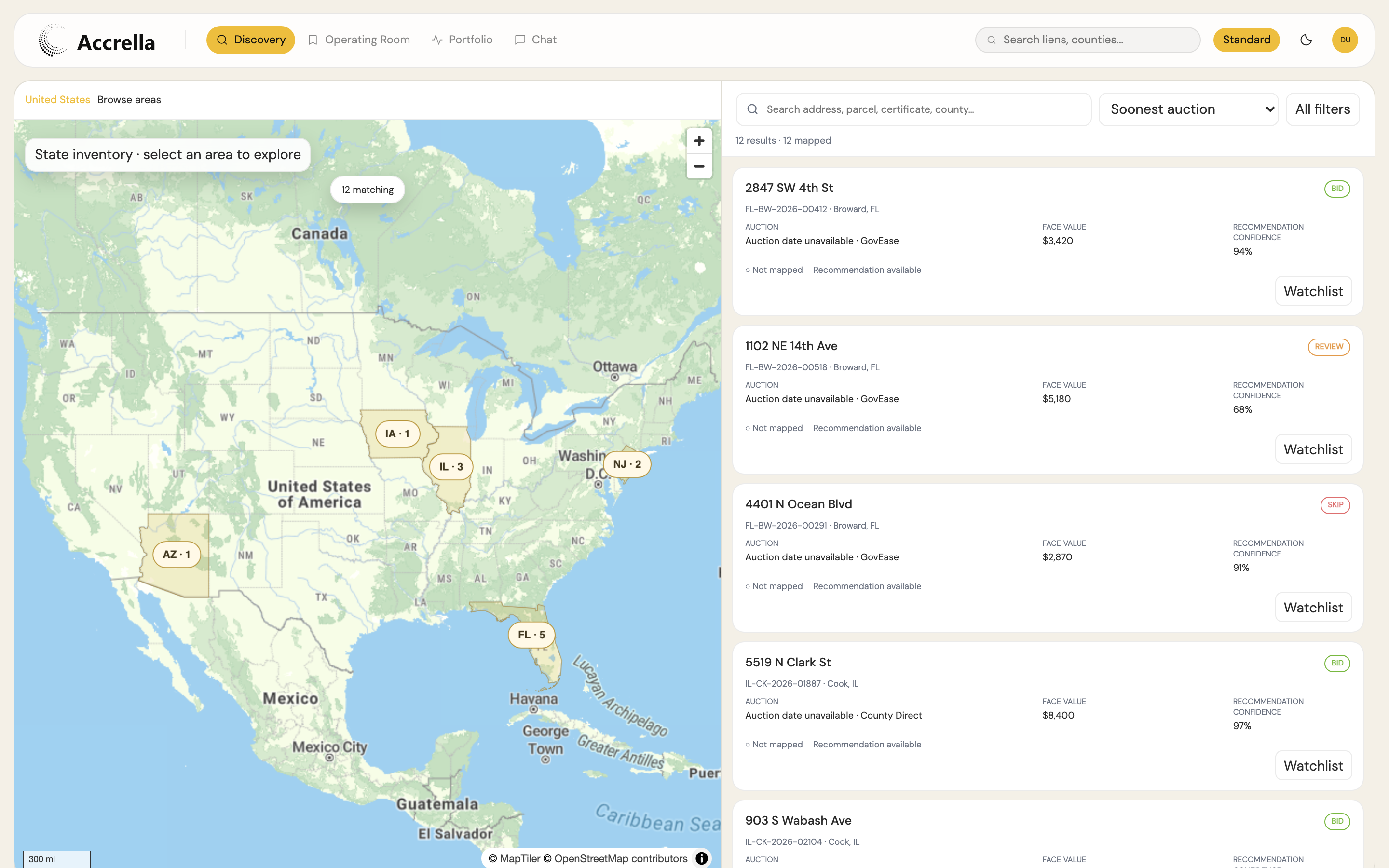Select the IL · 3 state marker

(451, 467)
